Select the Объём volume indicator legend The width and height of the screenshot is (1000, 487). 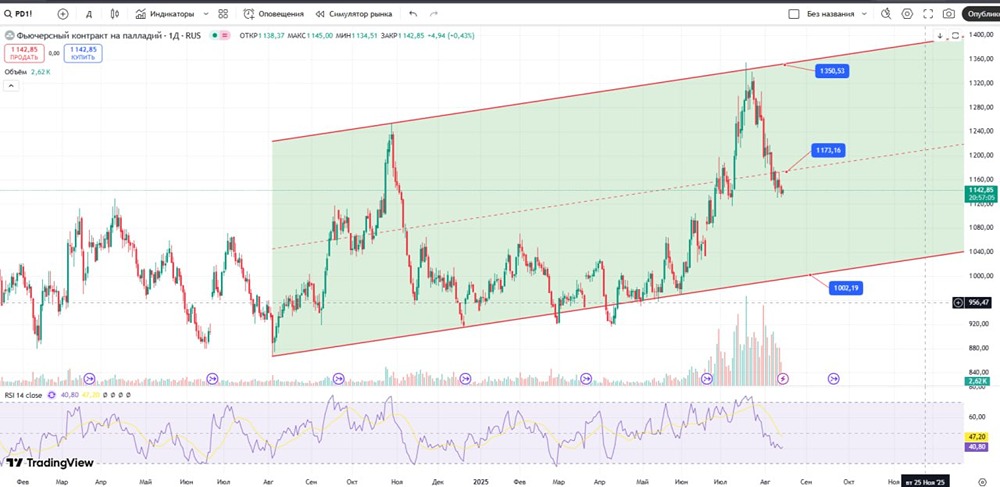16,72
